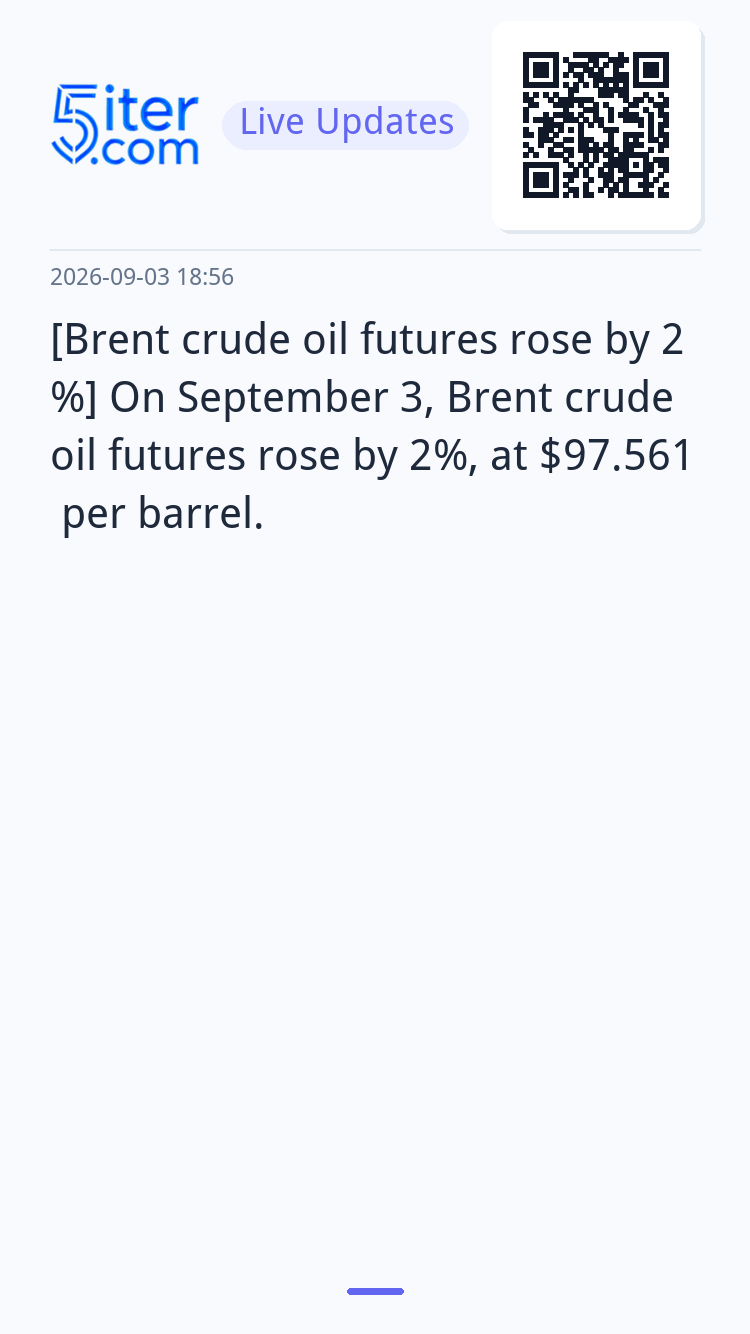Tap the divider line below the header
Viewport: 750px width, 1334px height.
(375, 250)
